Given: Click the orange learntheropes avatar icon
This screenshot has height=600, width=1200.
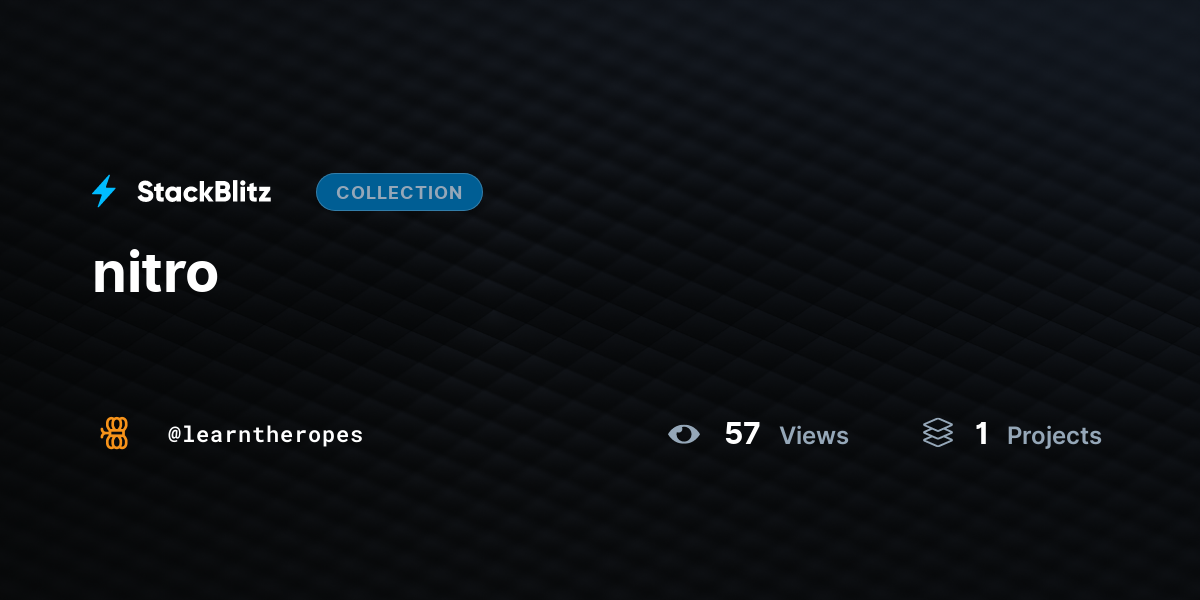Looking at the screenshot, I should click(x=115, y=433).
